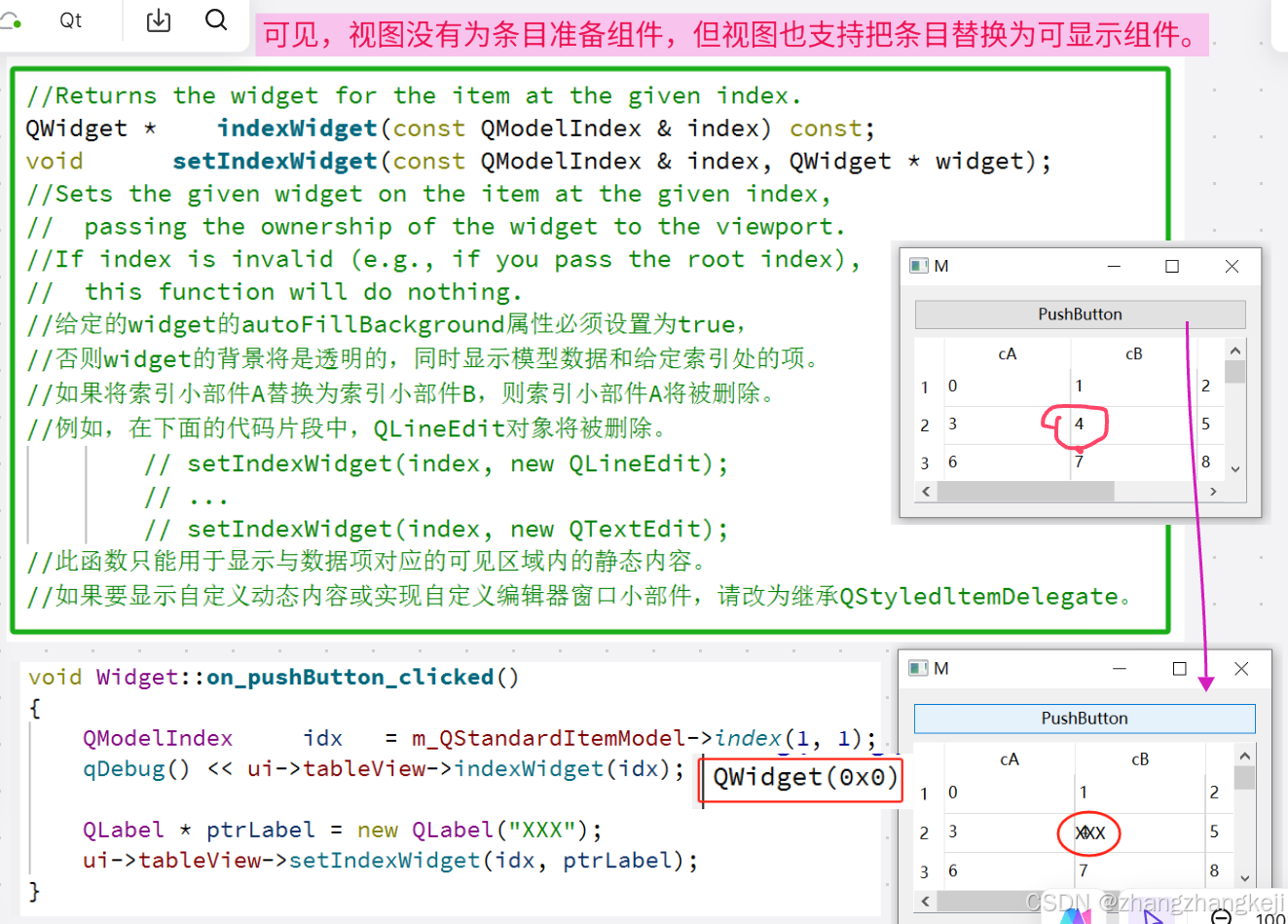Select cell 7 in lower M window table
This screenshot has width=1288, height=924.
click(x=1140, y=870)
